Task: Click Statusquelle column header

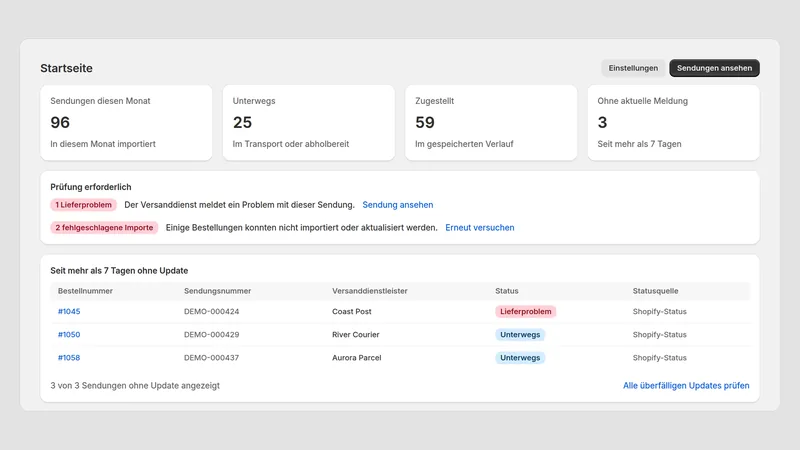Action: tap(655, 291)
